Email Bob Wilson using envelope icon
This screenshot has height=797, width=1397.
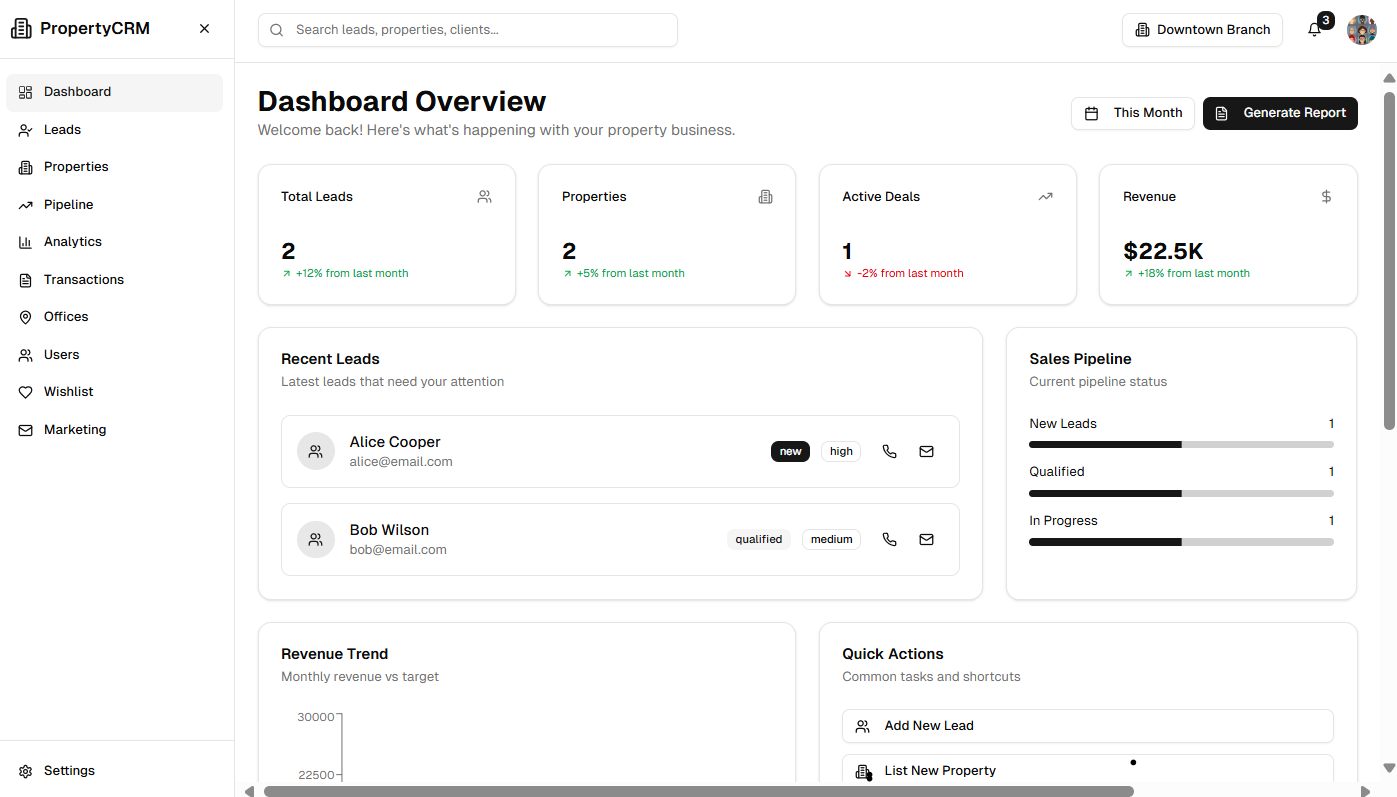click(926, 539)
